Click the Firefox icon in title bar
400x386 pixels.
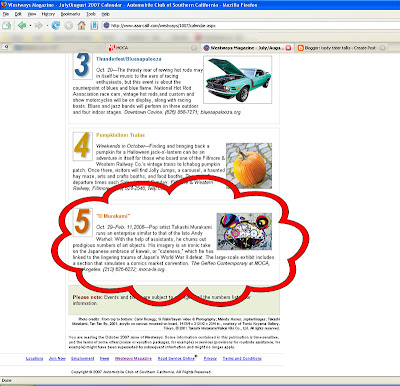point(4,5)
